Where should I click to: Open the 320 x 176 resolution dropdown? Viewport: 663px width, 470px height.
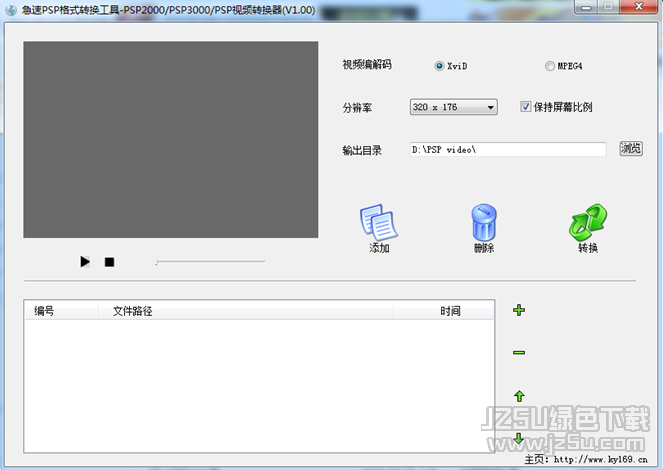[x=453, y=107]
